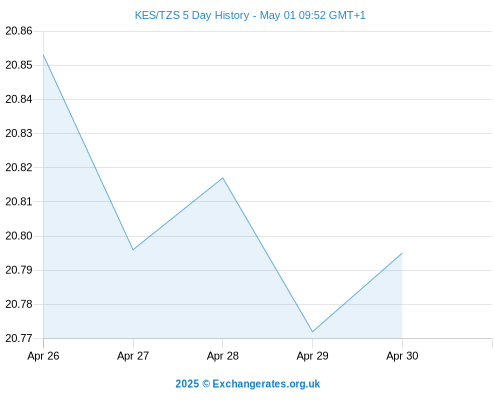Image resolution: width=495 pixels, height=400 pixels.
Task: Click the 20.84 y-axis label
Action: click(19, 99)
